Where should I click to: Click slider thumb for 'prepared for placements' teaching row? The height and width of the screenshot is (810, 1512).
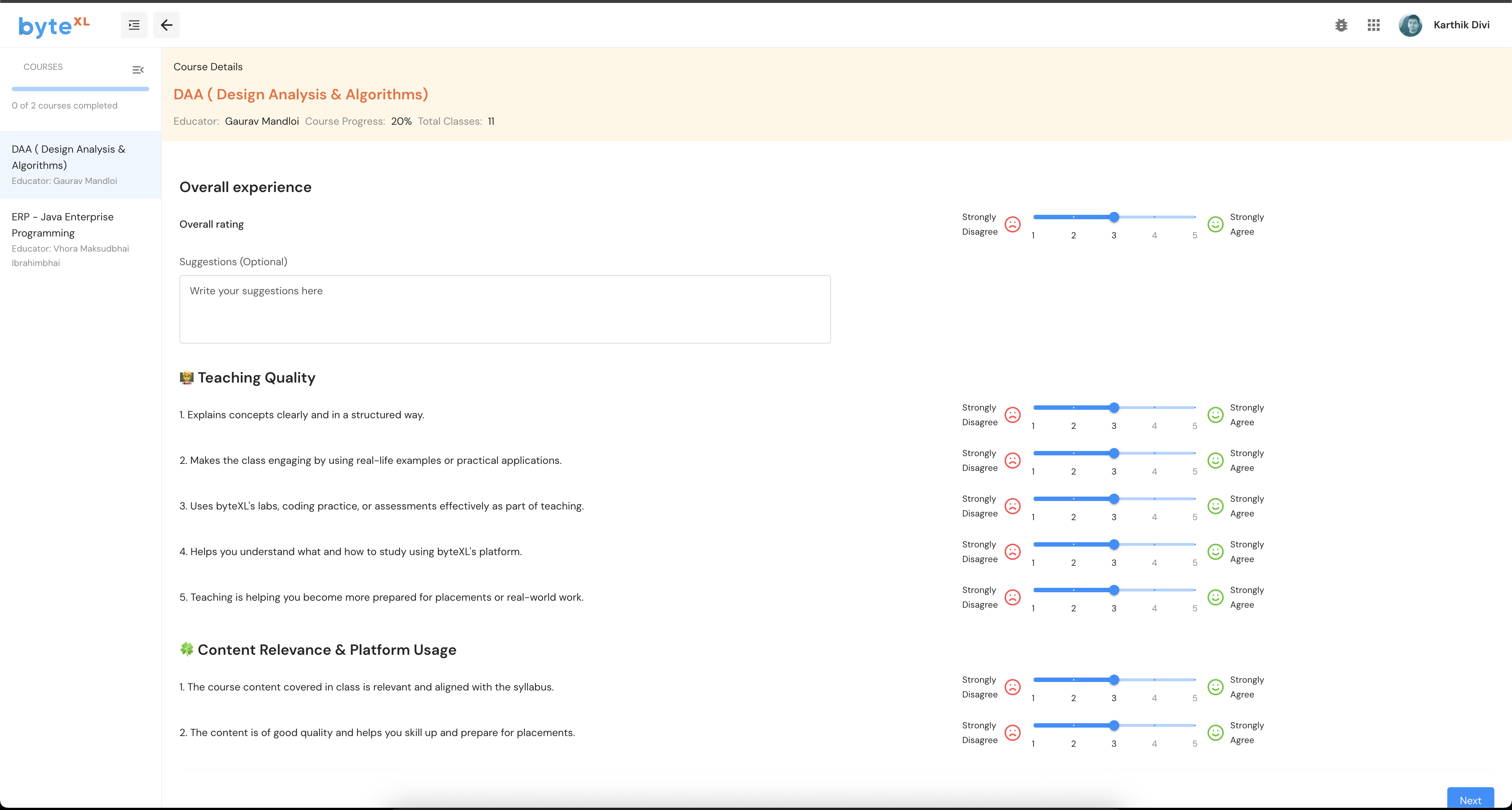pyautogui.click(x=1114, y=590)
